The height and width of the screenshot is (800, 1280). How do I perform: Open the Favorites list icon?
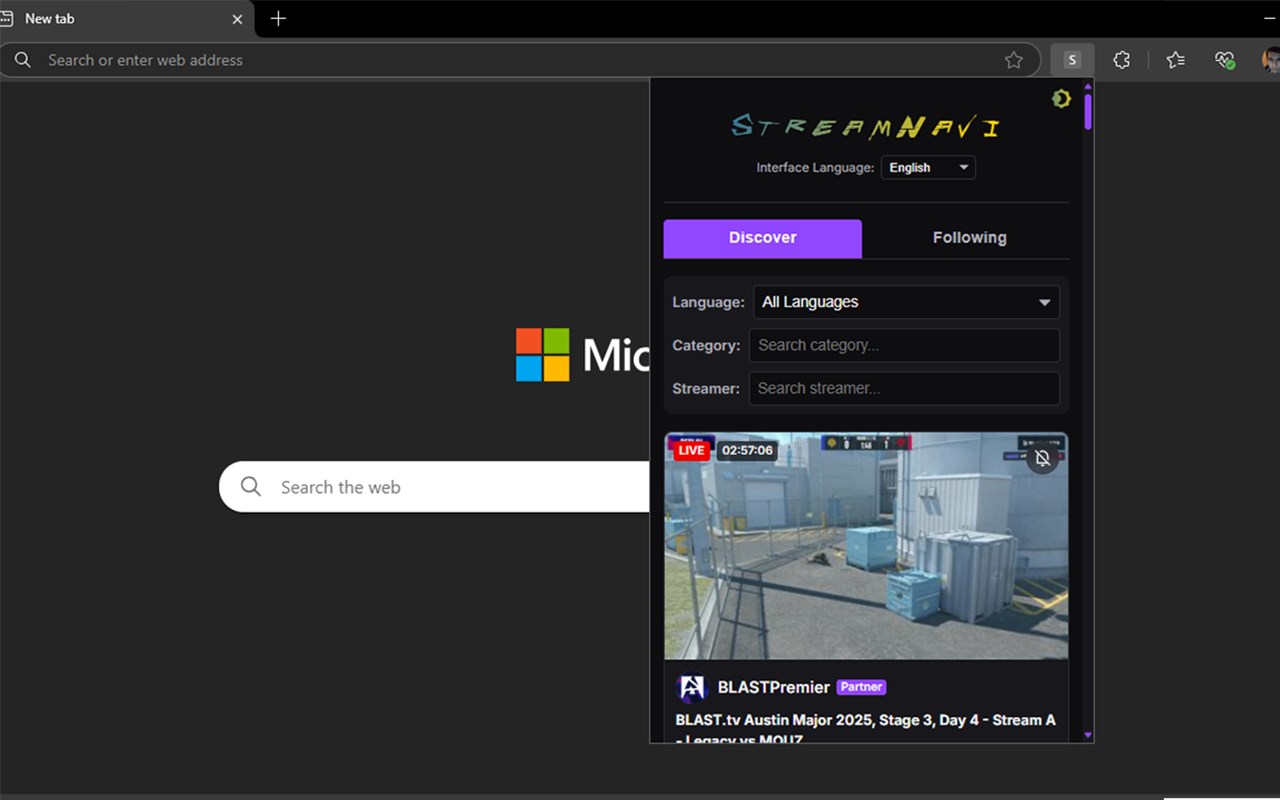[1176, 60]
